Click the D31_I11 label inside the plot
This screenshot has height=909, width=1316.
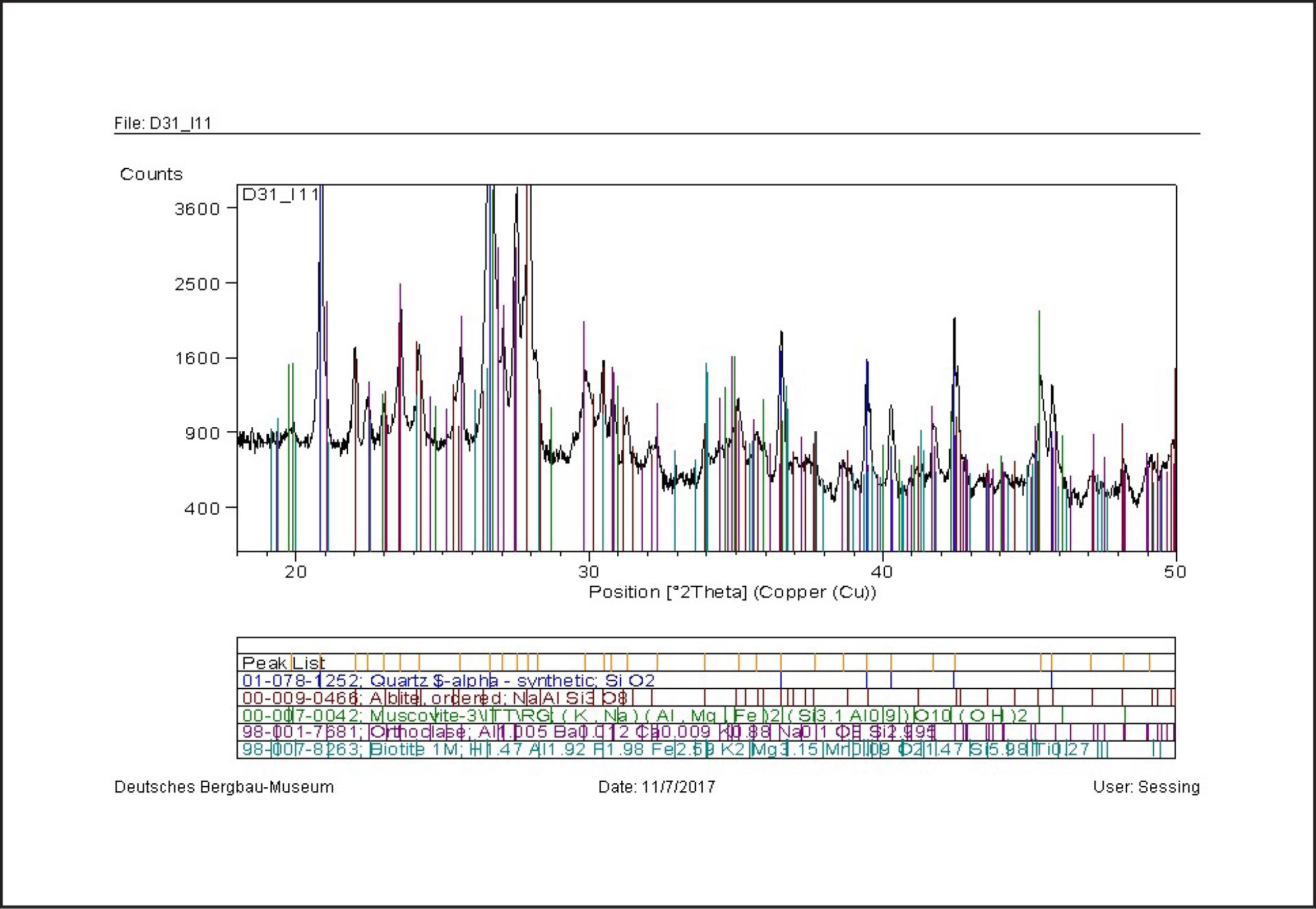tap(280, 195)
